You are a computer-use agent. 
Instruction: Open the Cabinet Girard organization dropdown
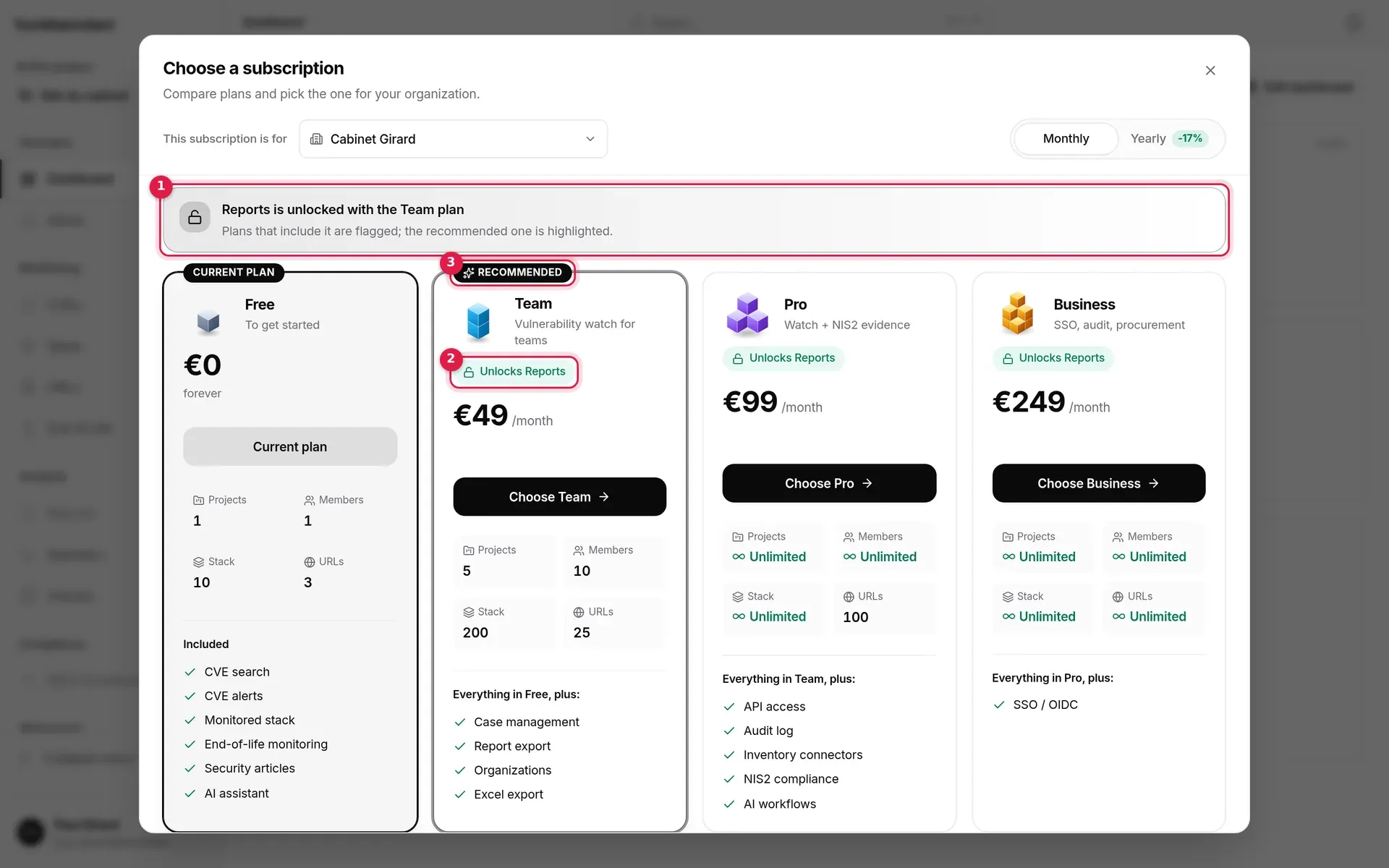click(453, 139)
